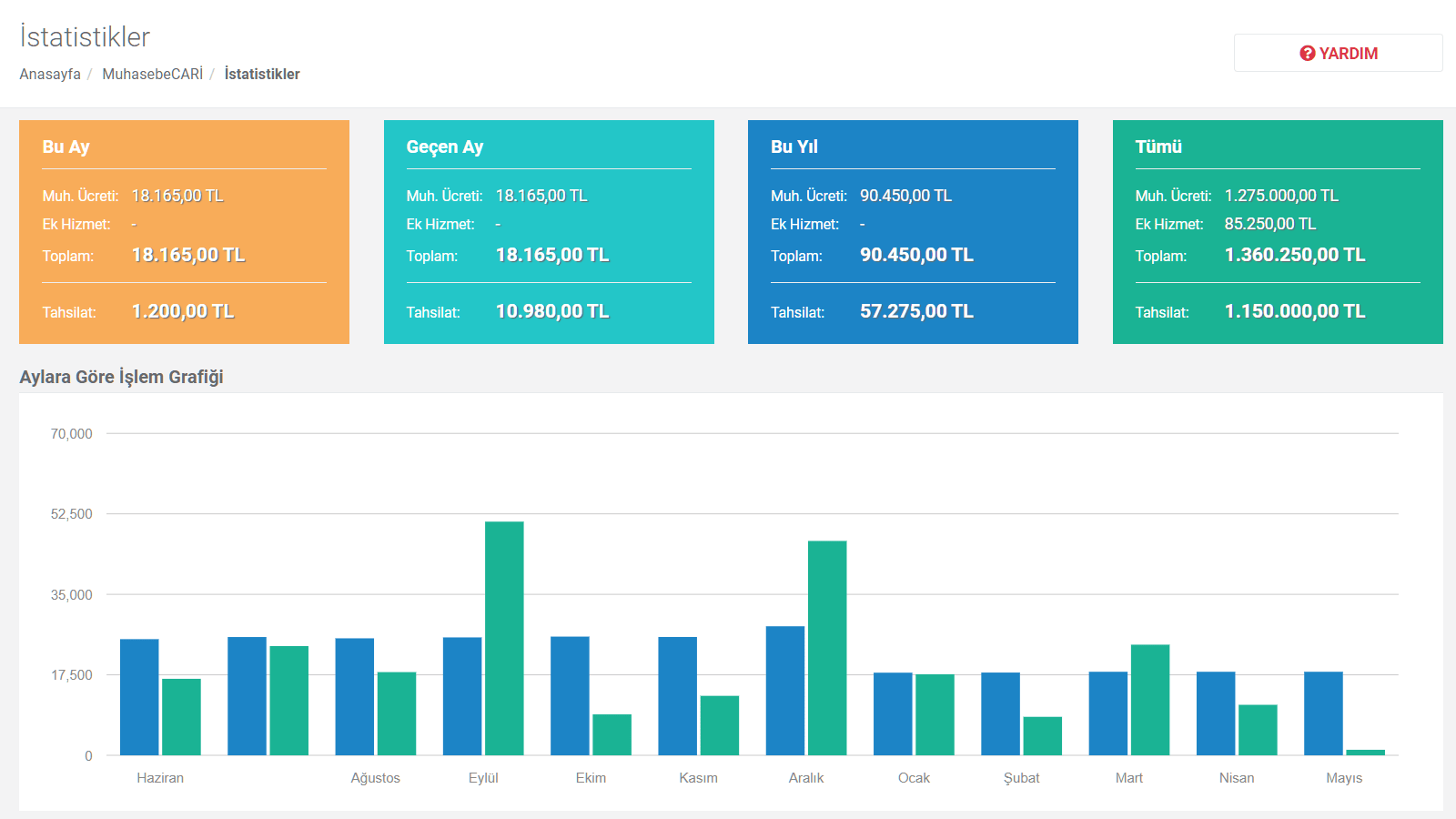
Task: Click the Bu Ay Tahsilat amount 1.200,00 TL
Action: pyautogui.click(x=183, y=311)
